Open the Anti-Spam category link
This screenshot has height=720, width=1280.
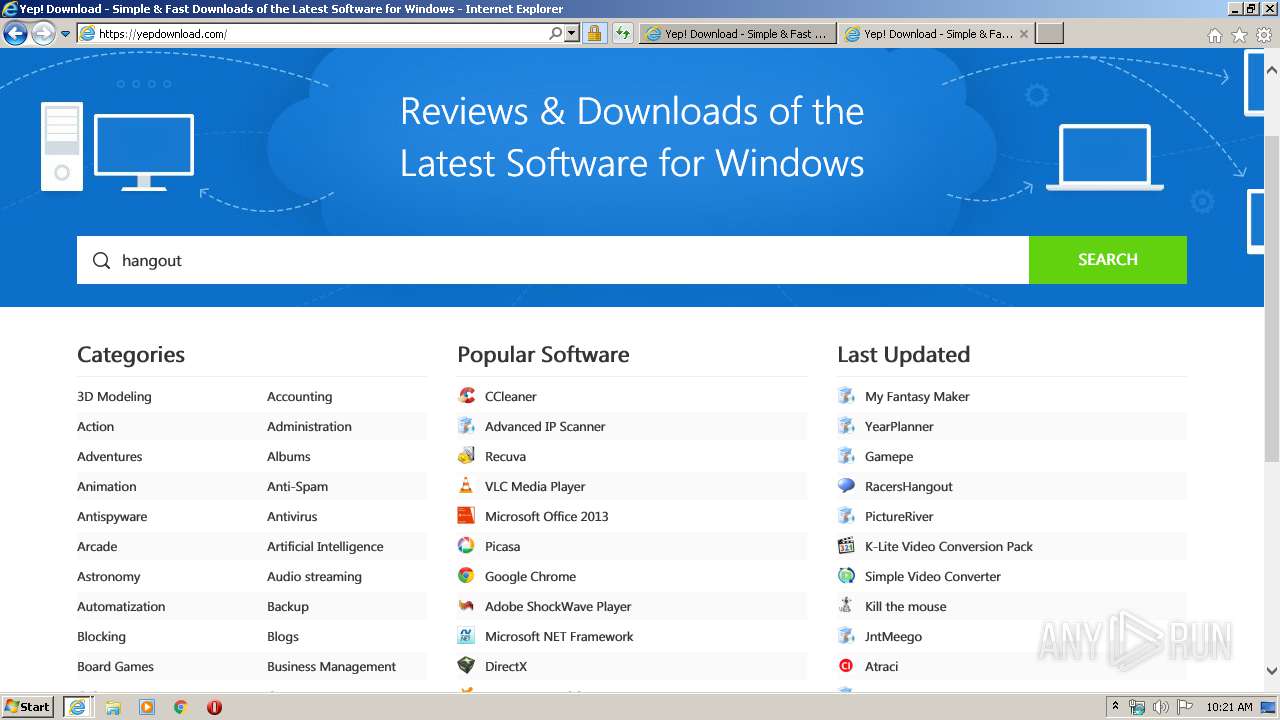tap(297, 486)
